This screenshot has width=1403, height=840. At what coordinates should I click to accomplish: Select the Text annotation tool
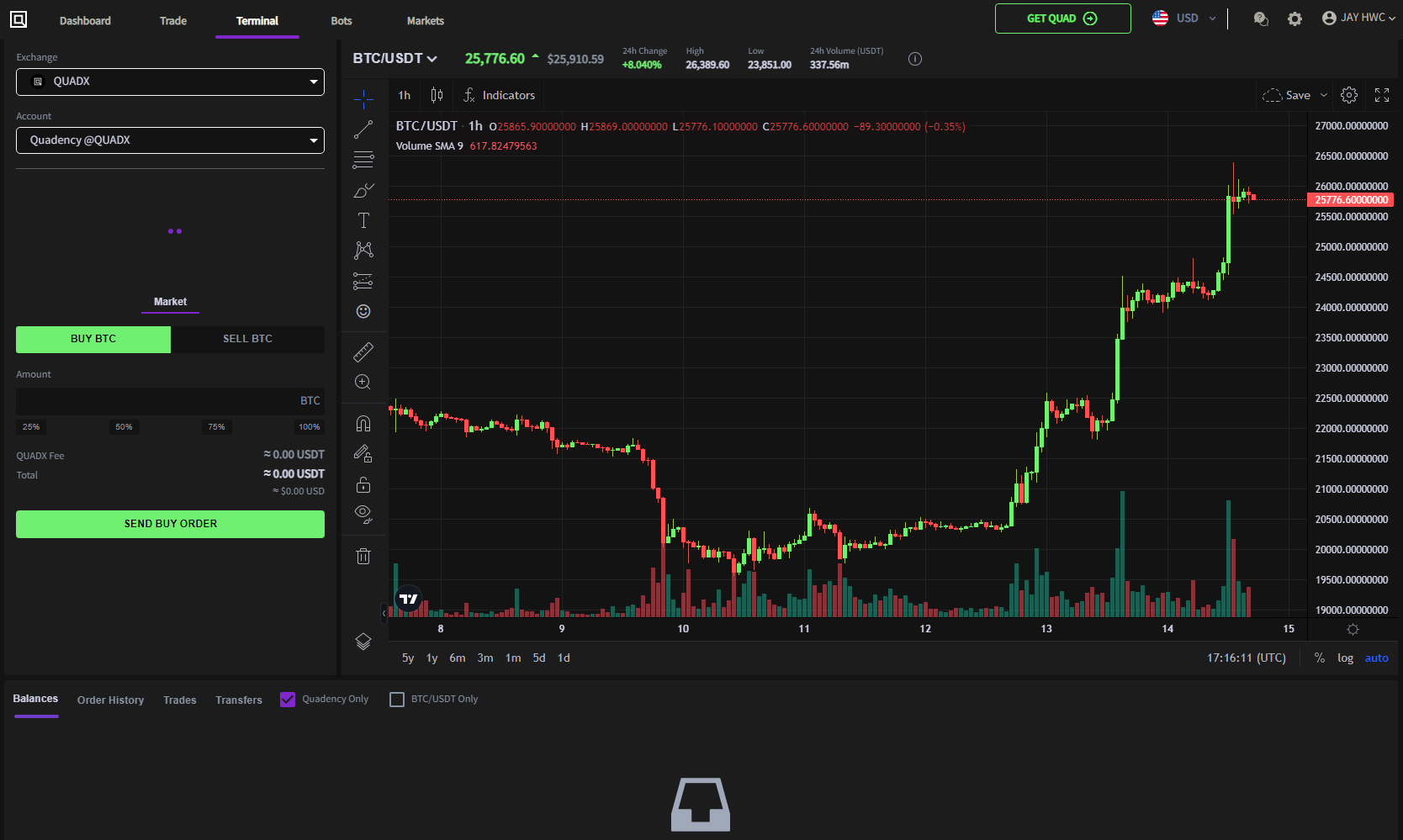[363, 220]
